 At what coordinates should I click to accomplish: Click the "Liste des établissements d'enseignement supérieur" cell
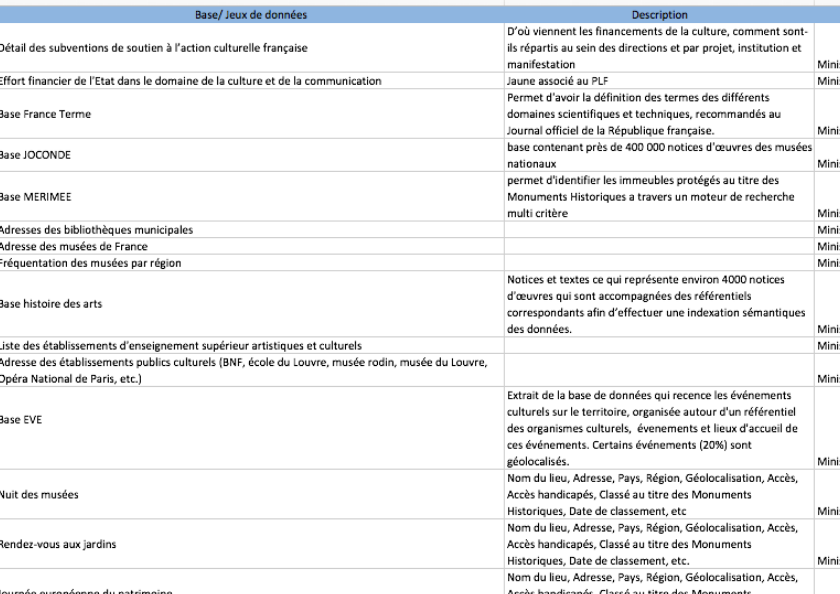click(180, 346)
